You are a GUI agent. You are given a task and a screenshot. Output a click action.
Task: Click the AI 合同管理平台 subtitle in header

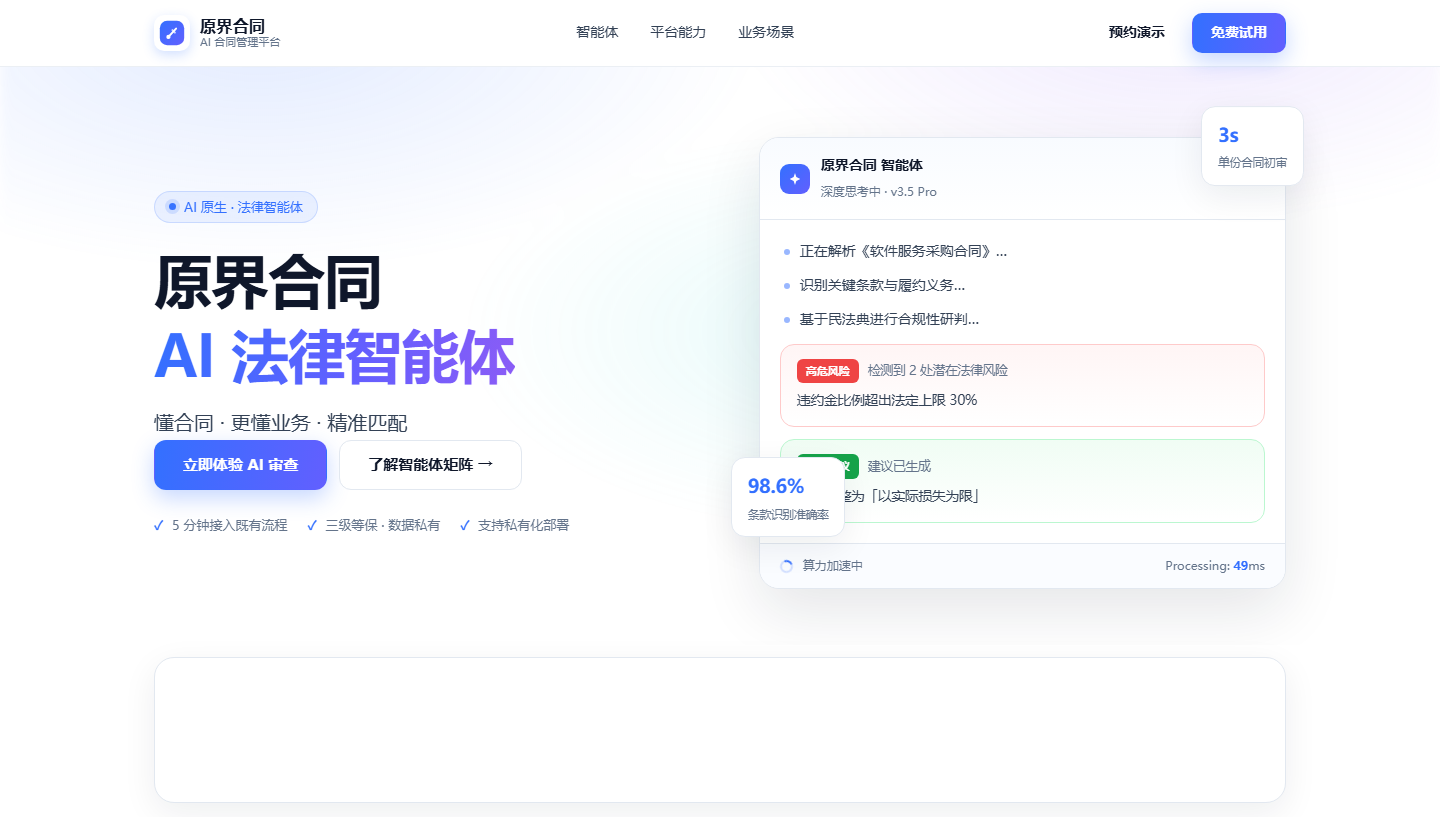(240, 43)
